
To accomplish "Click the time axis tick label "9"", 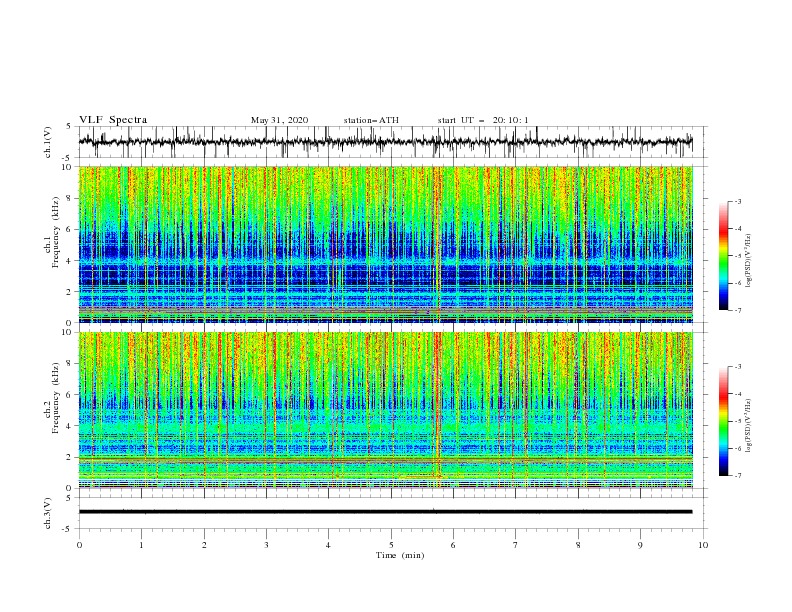I will (640, 545).
